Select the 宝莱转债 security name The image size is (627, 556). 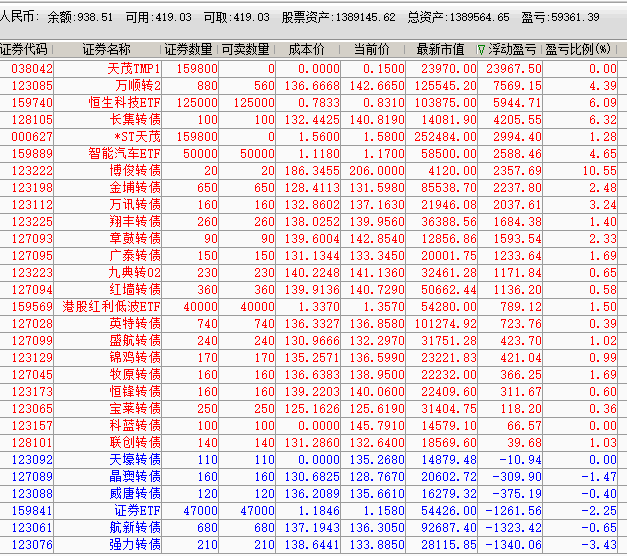click(x=135, y=408)
